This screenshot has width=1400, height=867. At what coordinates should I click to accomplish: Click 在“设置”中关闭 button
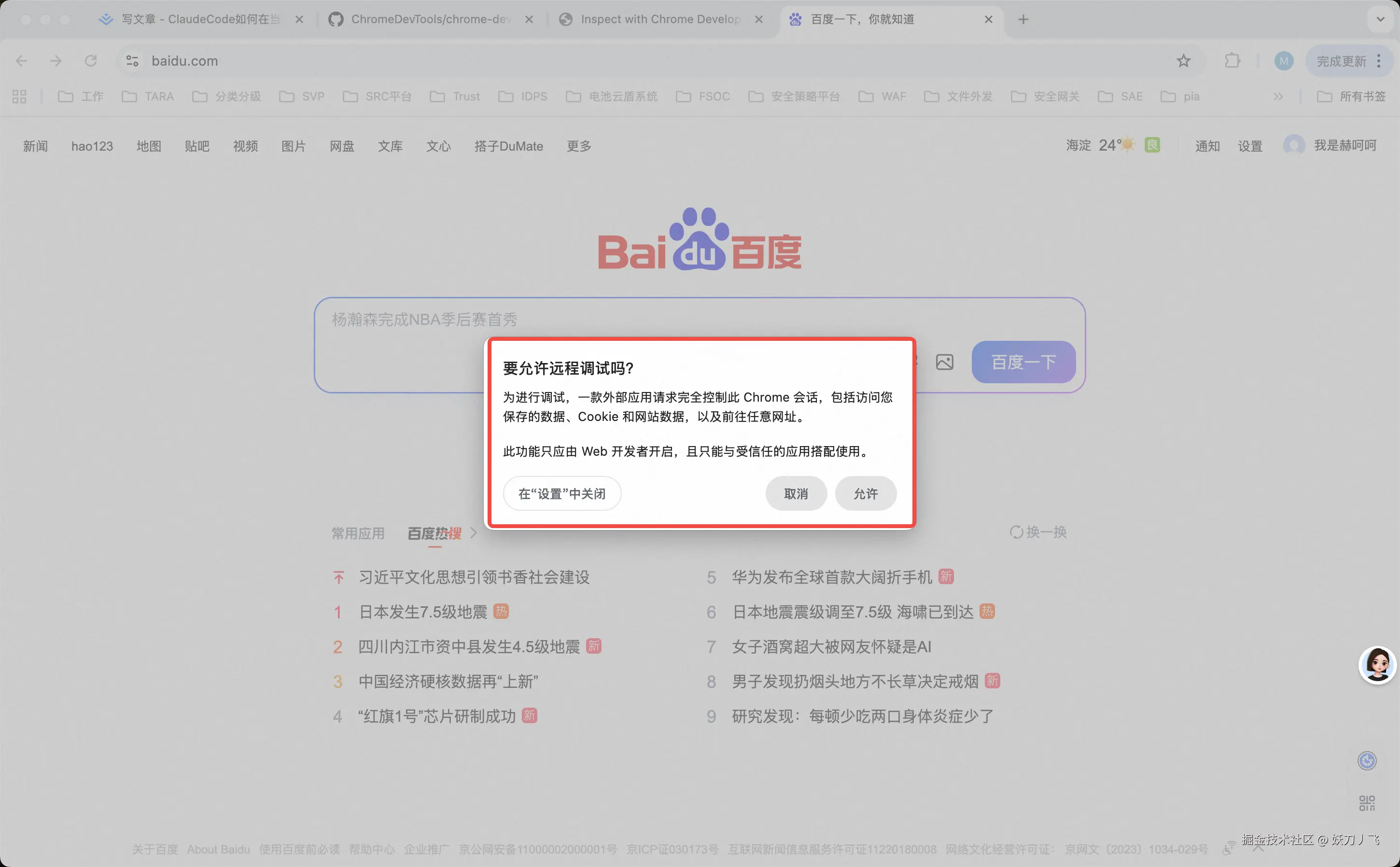click(x=562, y=494)
